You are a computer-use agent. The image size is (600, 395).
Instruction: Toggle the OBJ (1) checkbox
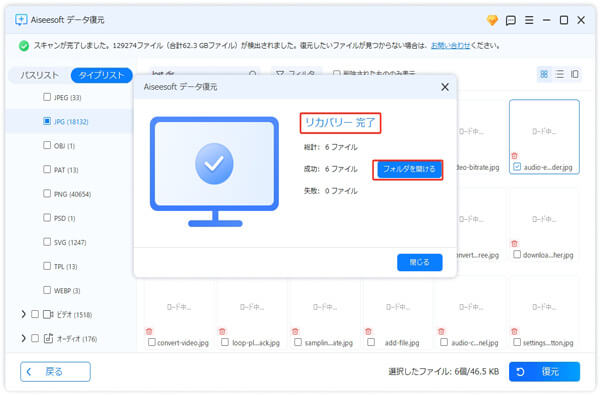pos(47,145)
